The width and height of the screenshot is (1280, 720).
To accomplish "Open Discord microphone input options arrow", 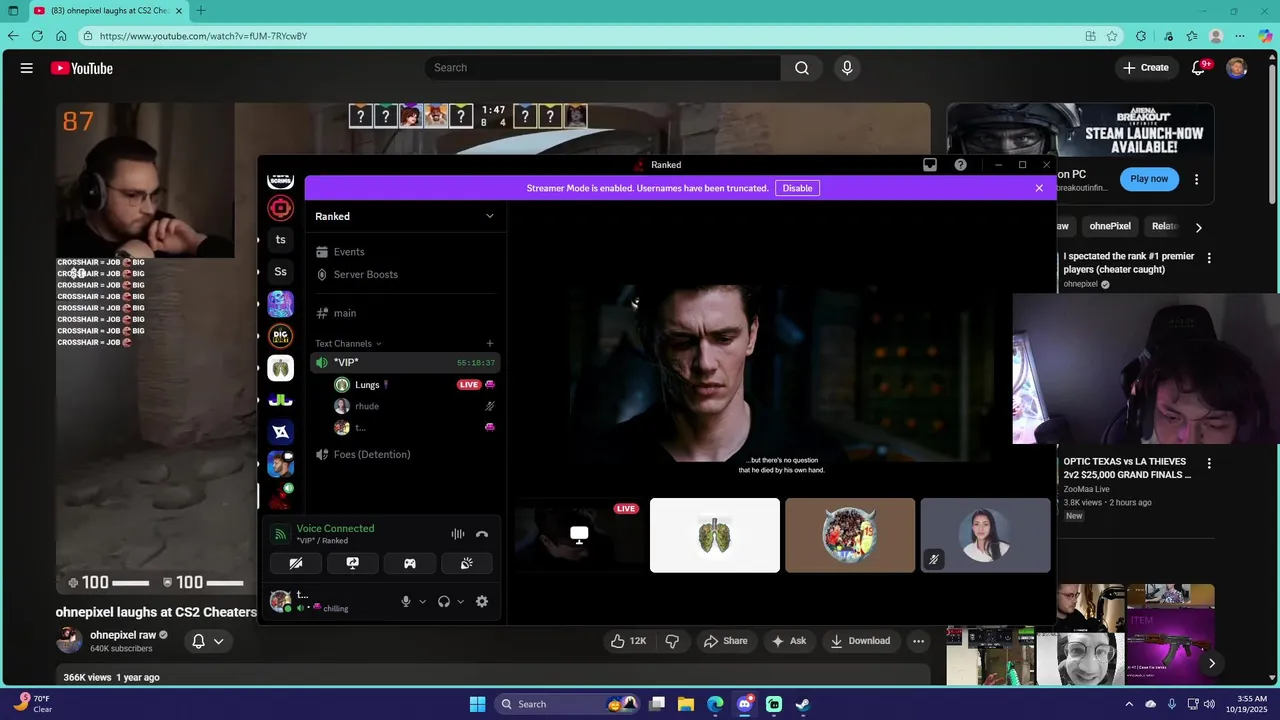I will (x=422, y=602).
